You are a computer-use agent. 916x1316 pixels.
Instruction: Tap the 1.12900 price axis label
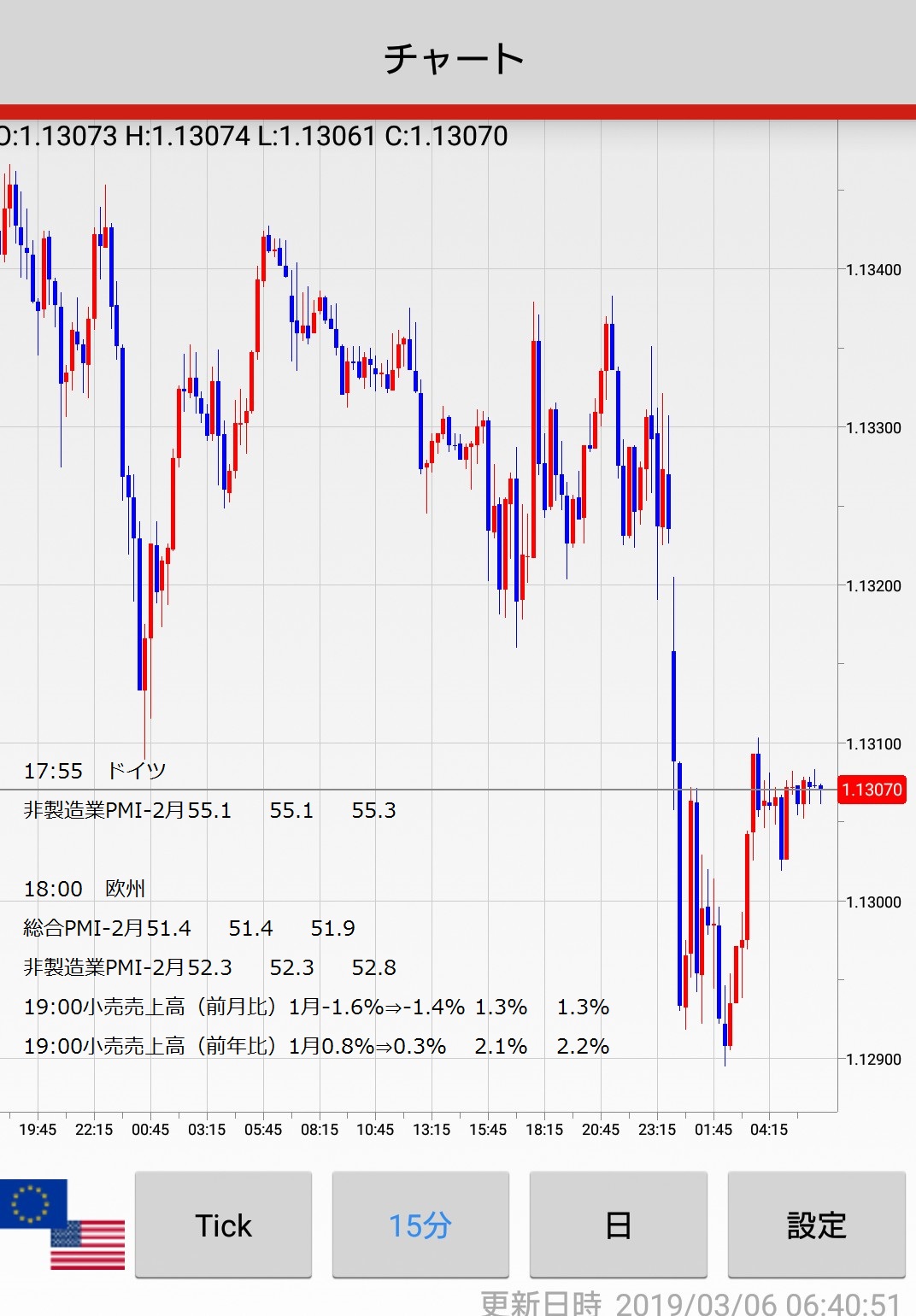coord(873,1060)
